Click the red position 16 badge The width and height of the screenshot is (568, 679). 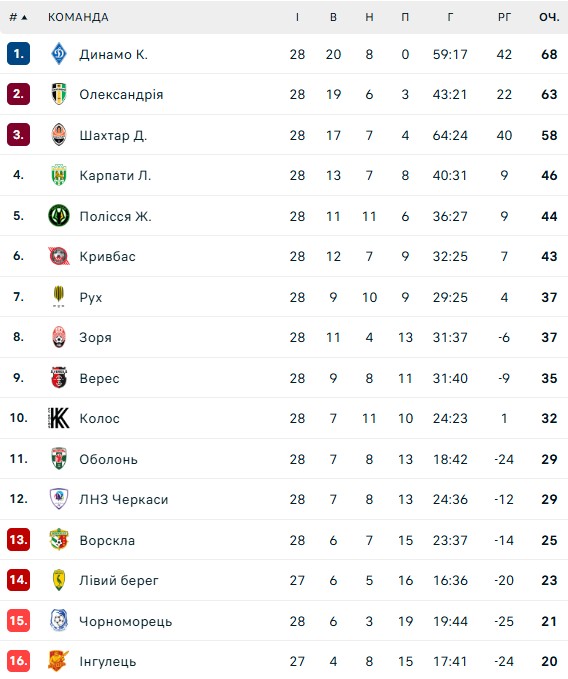pyautogui.click(x=18, y=661)
